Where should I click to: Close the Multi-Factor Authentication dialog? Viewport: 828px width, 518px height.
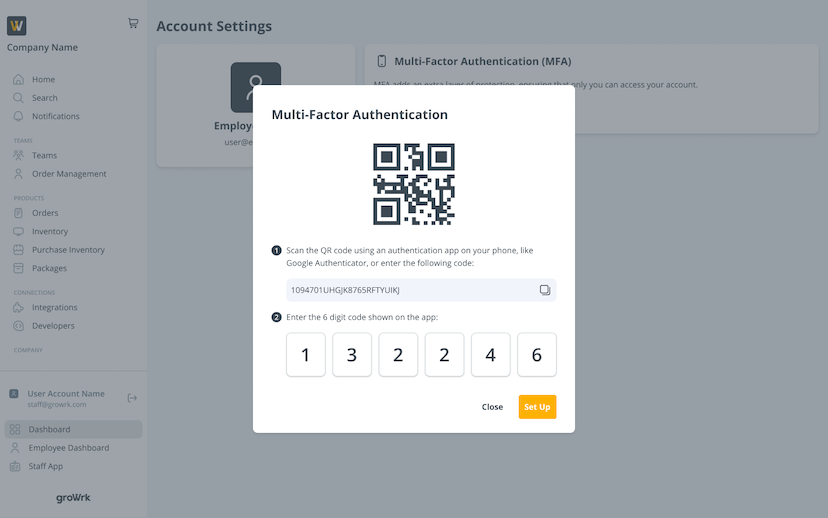coord(492,407)
